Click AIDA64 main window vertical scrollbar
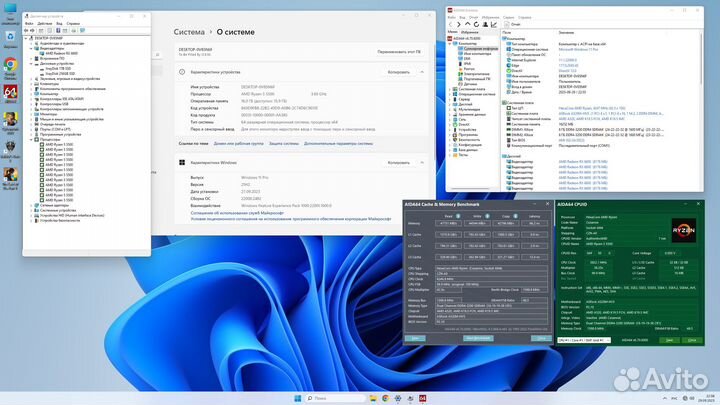This screenshot has width=720, height=405. tap(701, 60)
